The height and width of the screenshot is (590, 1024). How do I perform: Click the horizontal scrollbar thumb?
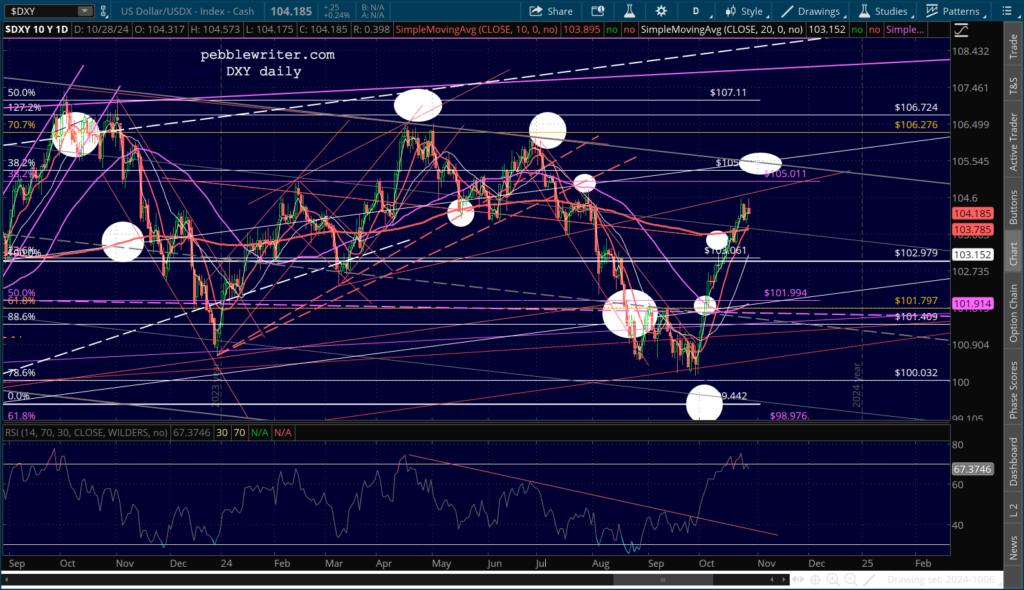coord(663,580)
